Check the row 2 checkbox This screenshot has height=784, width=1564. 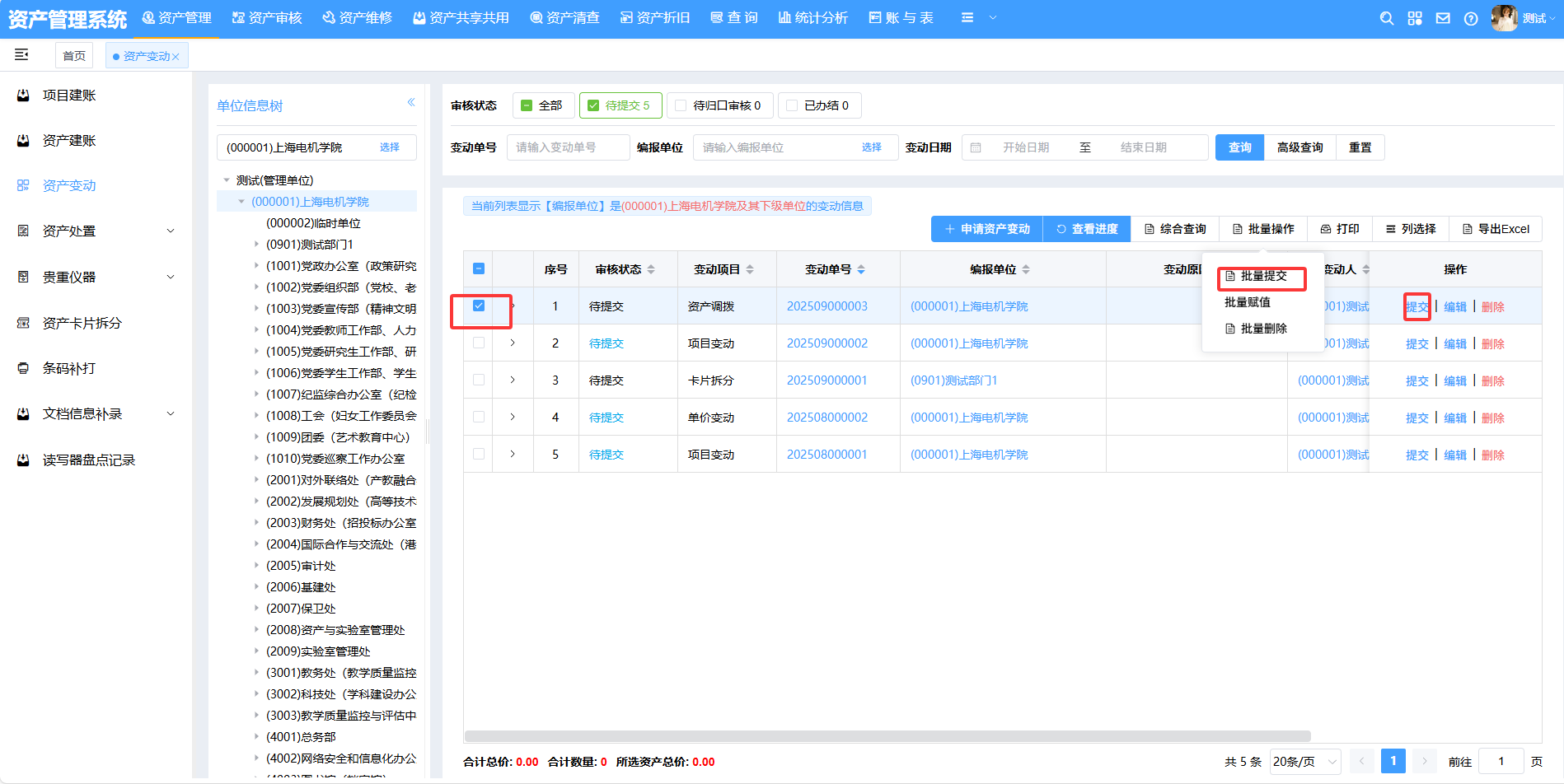coord(479,343)
